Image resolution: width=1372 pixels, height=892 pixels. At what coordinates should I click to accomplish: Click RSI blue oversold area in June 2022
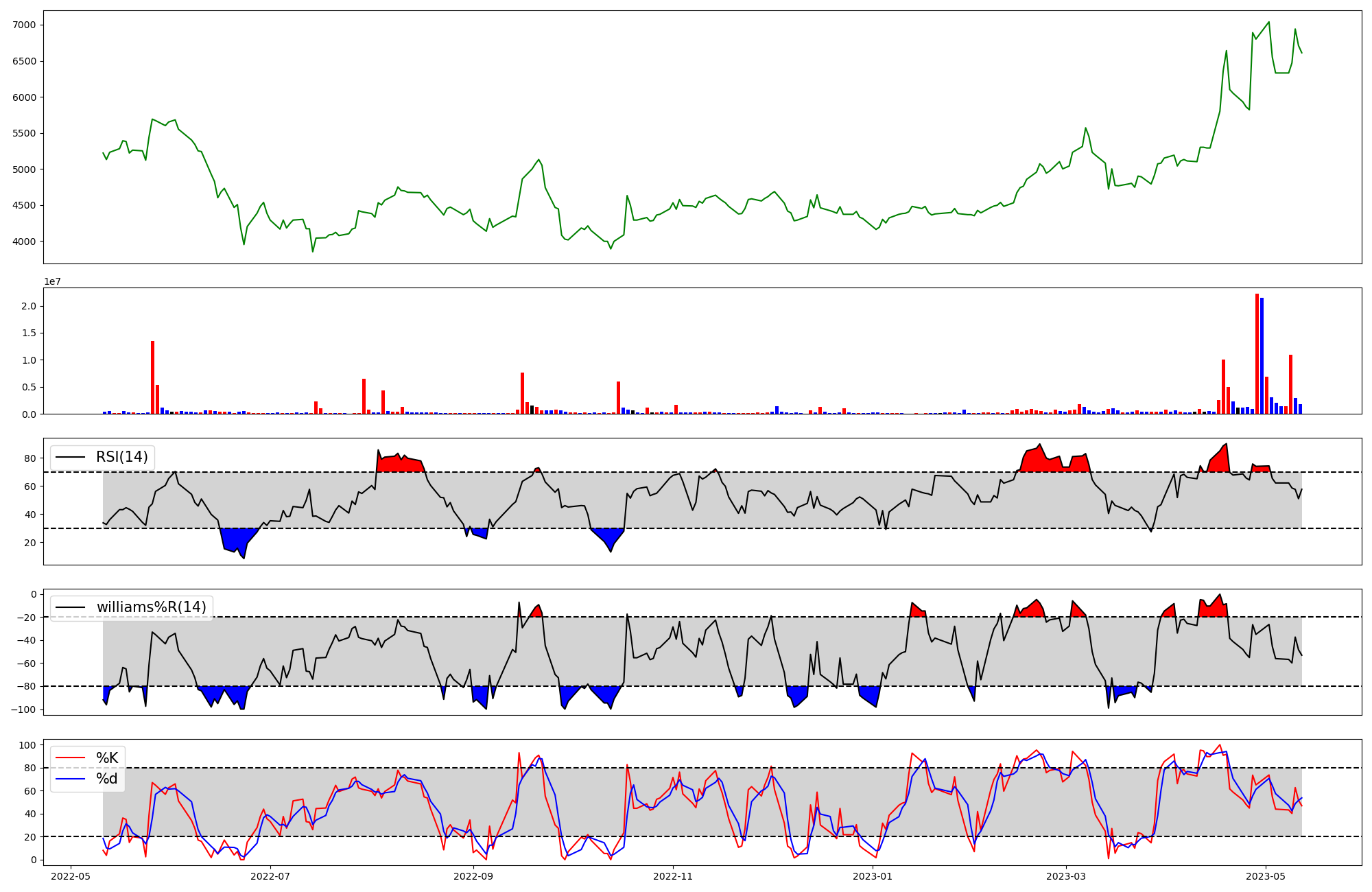click(x=233, y=539)
